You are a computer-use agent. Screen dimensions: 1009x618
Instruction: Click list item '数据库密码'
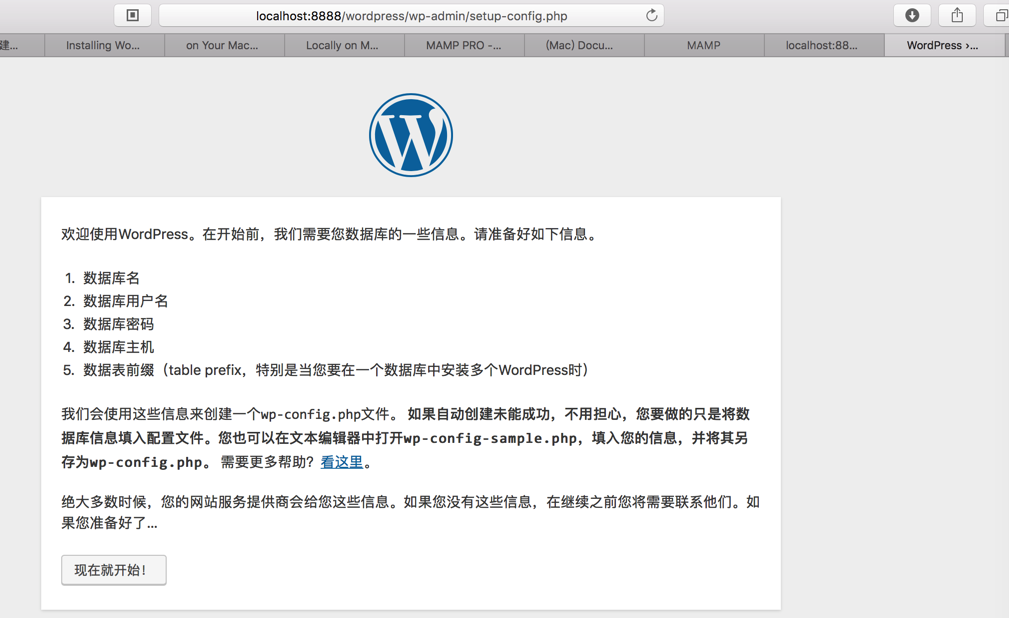(x=118, y=324)
